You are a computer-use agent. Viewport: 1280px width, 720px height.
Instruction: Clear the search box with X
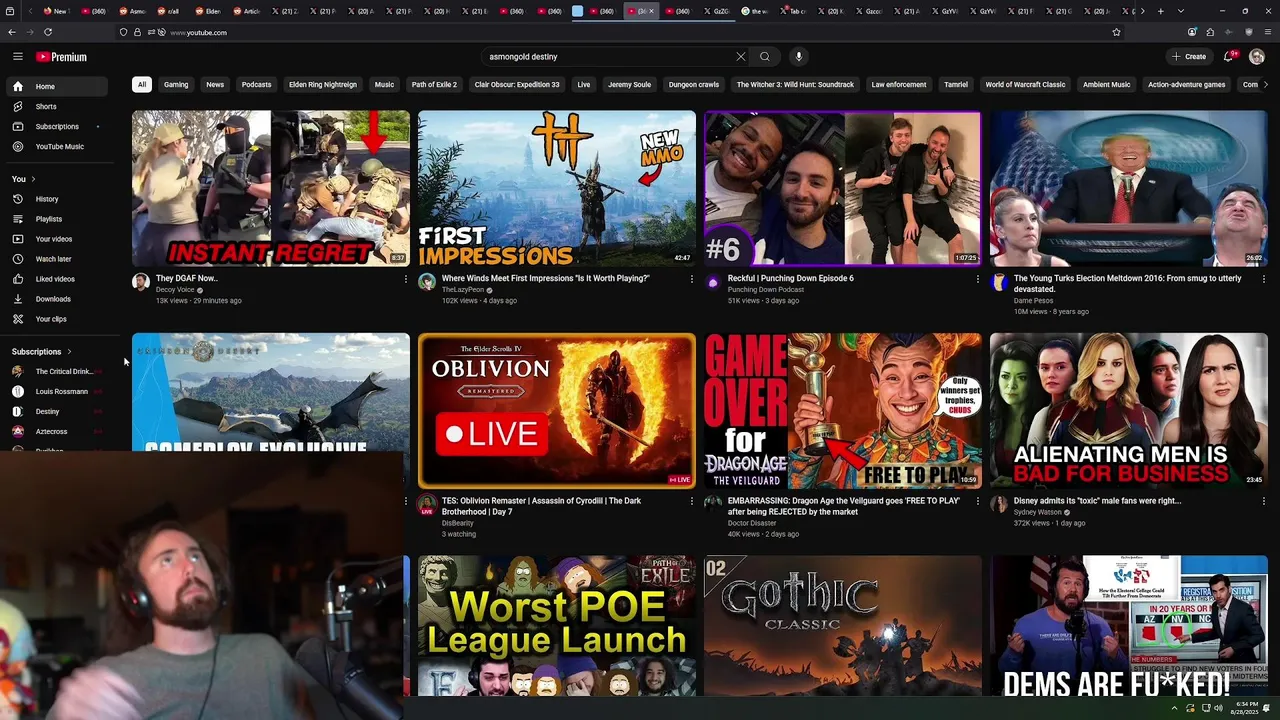[x=741, y=57]
